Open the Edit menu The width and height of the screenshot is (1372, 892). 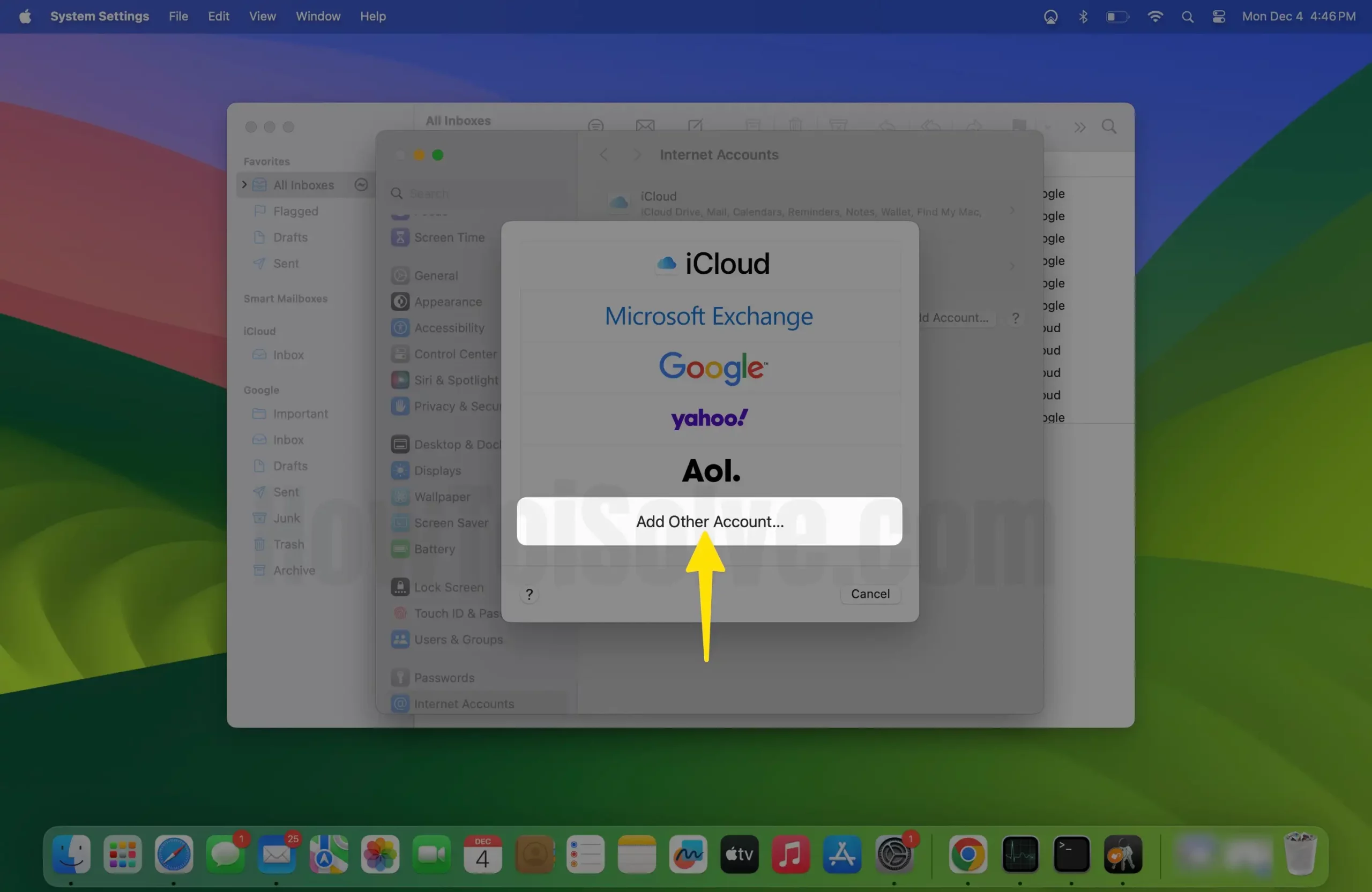point(219,16)
